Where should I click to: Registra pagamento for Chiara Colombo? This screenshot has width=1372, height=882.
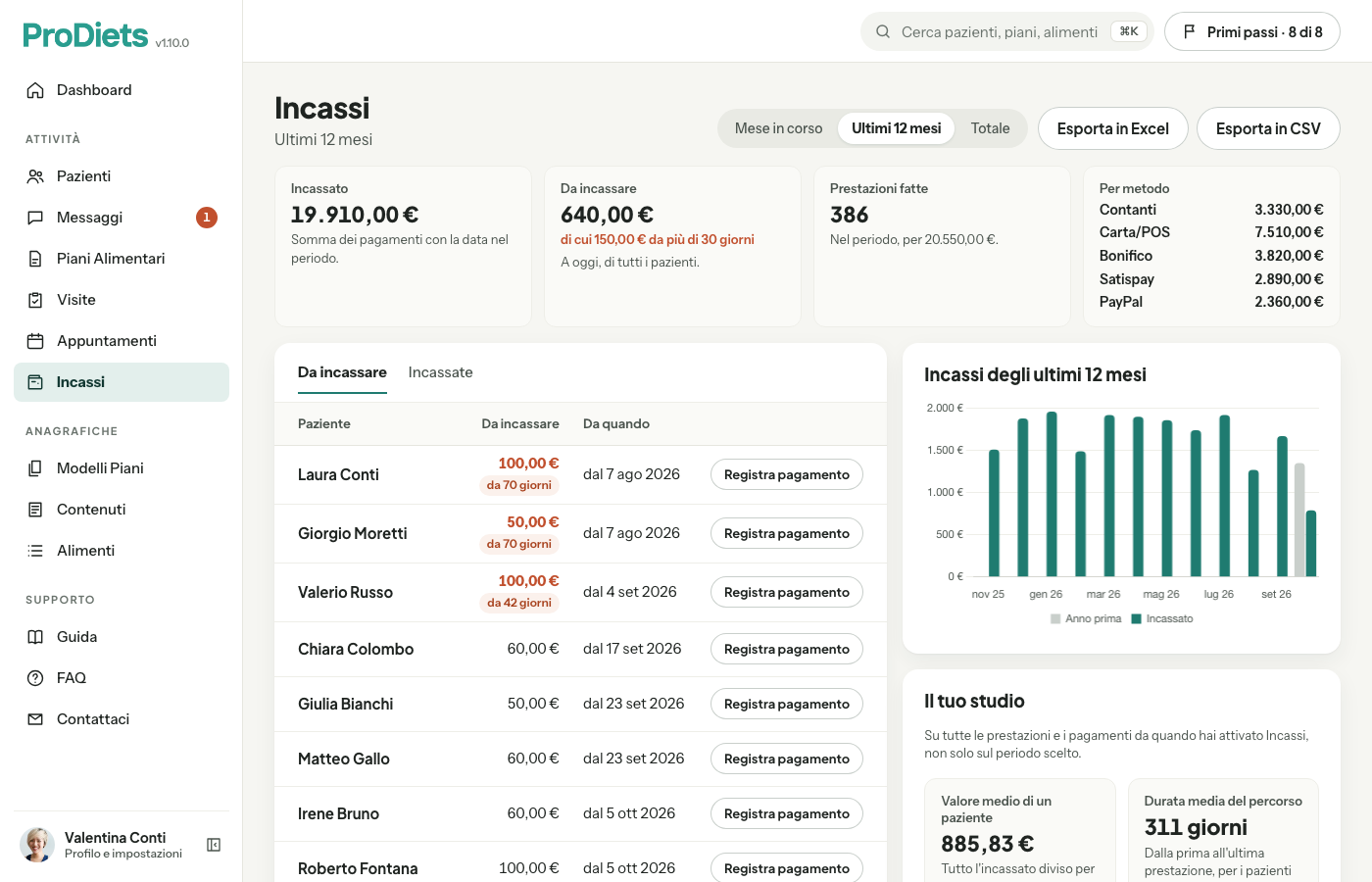(787, 649)
